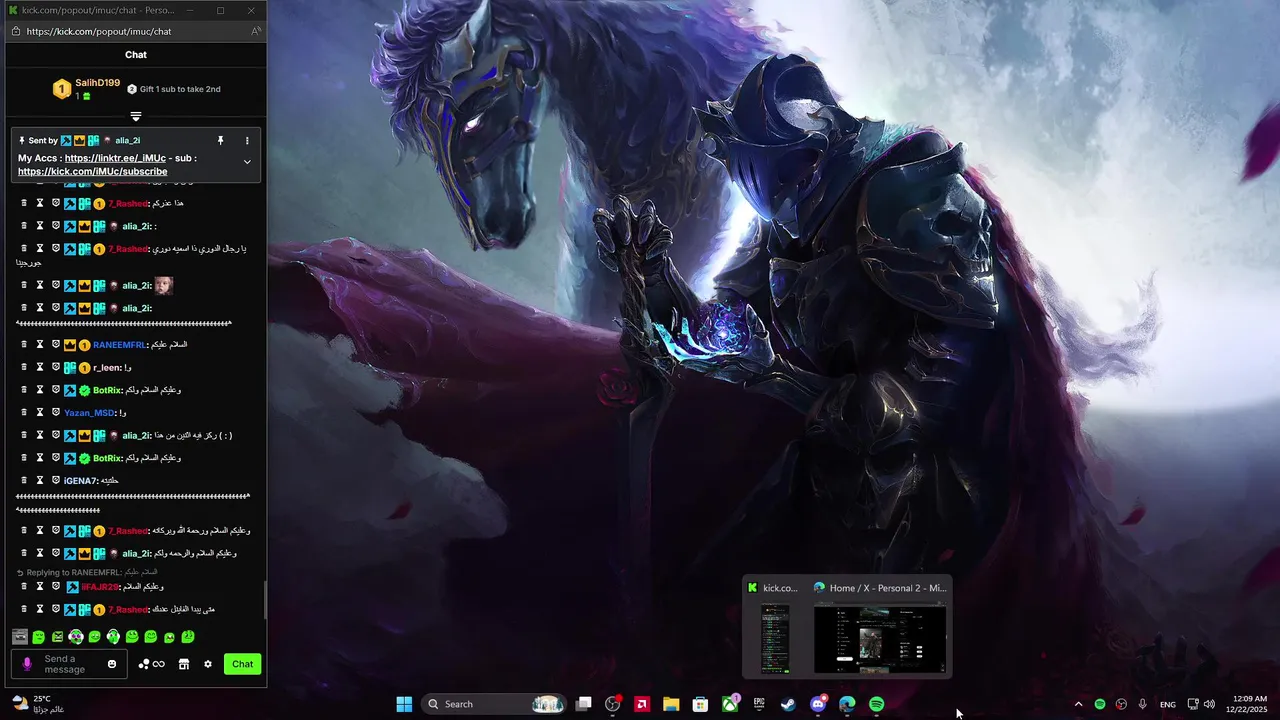Open the volume control in system tray
Screen dimensions: 1280x720
1209,704
